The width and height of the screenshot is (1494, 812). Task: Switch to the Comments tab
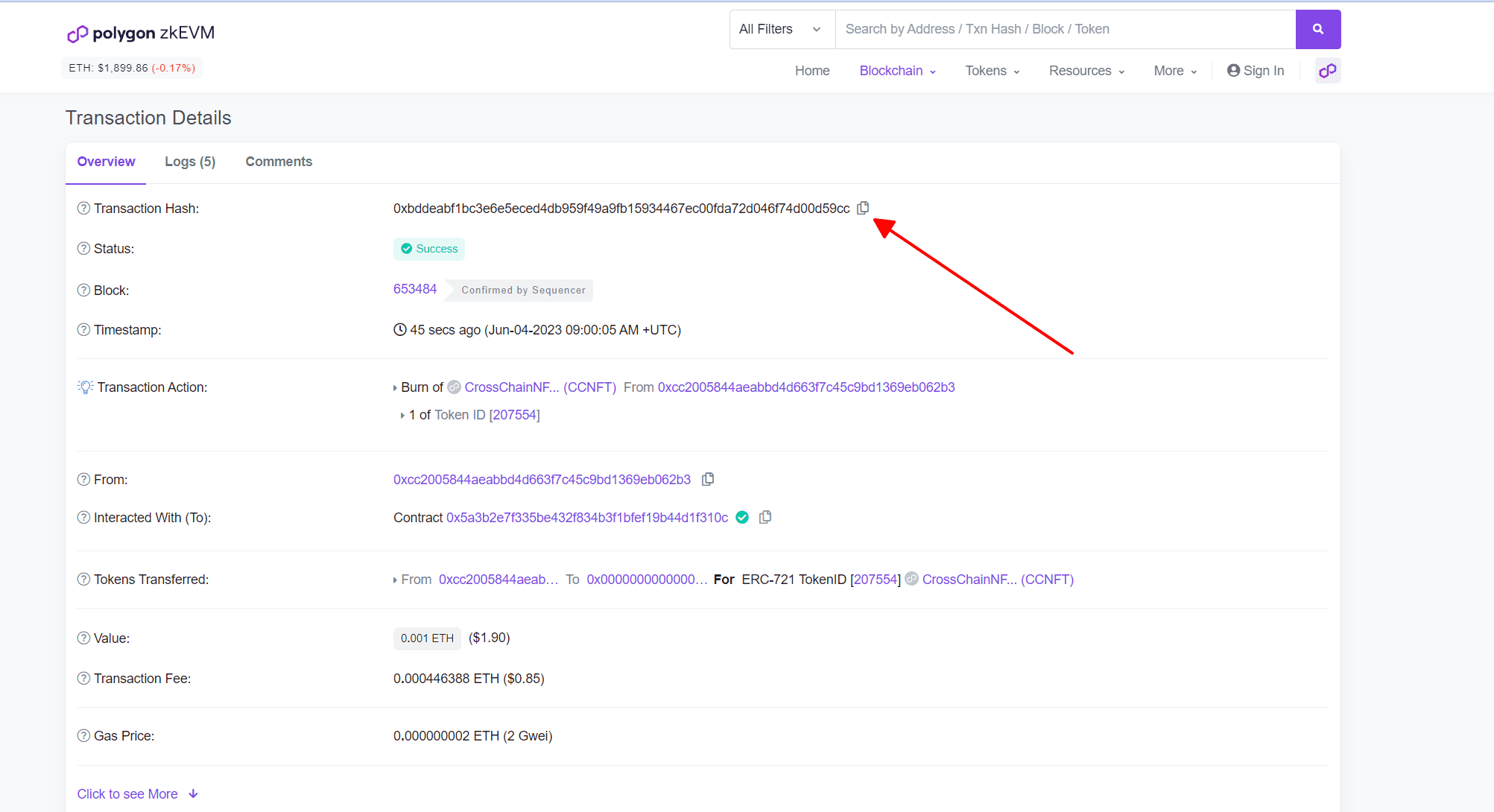(x=279, y=162)
